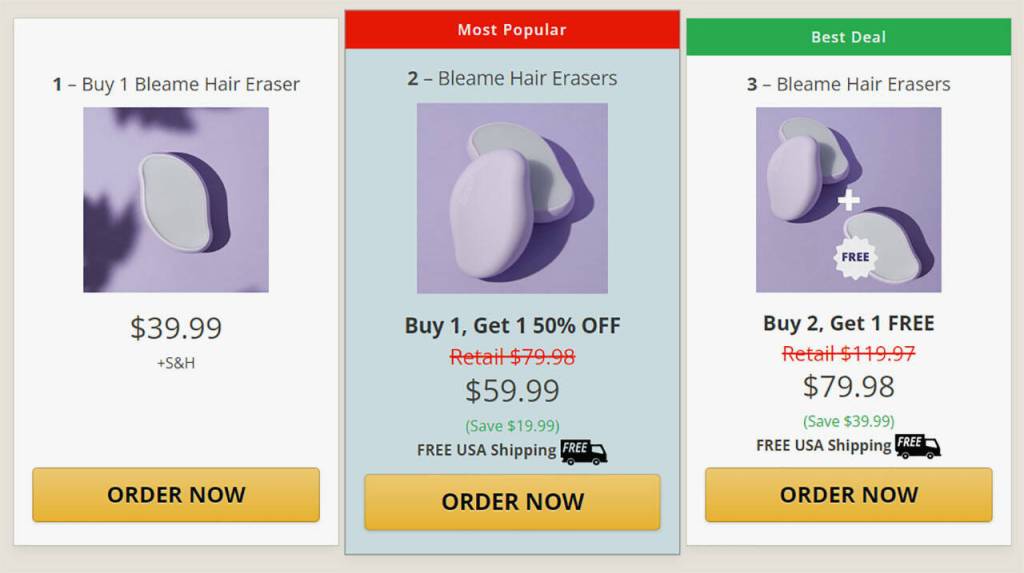Click the '3 – Bleame Hair Erasers' heading
The height and width of the screenshot is (573, 1024).
coord(848,84)
